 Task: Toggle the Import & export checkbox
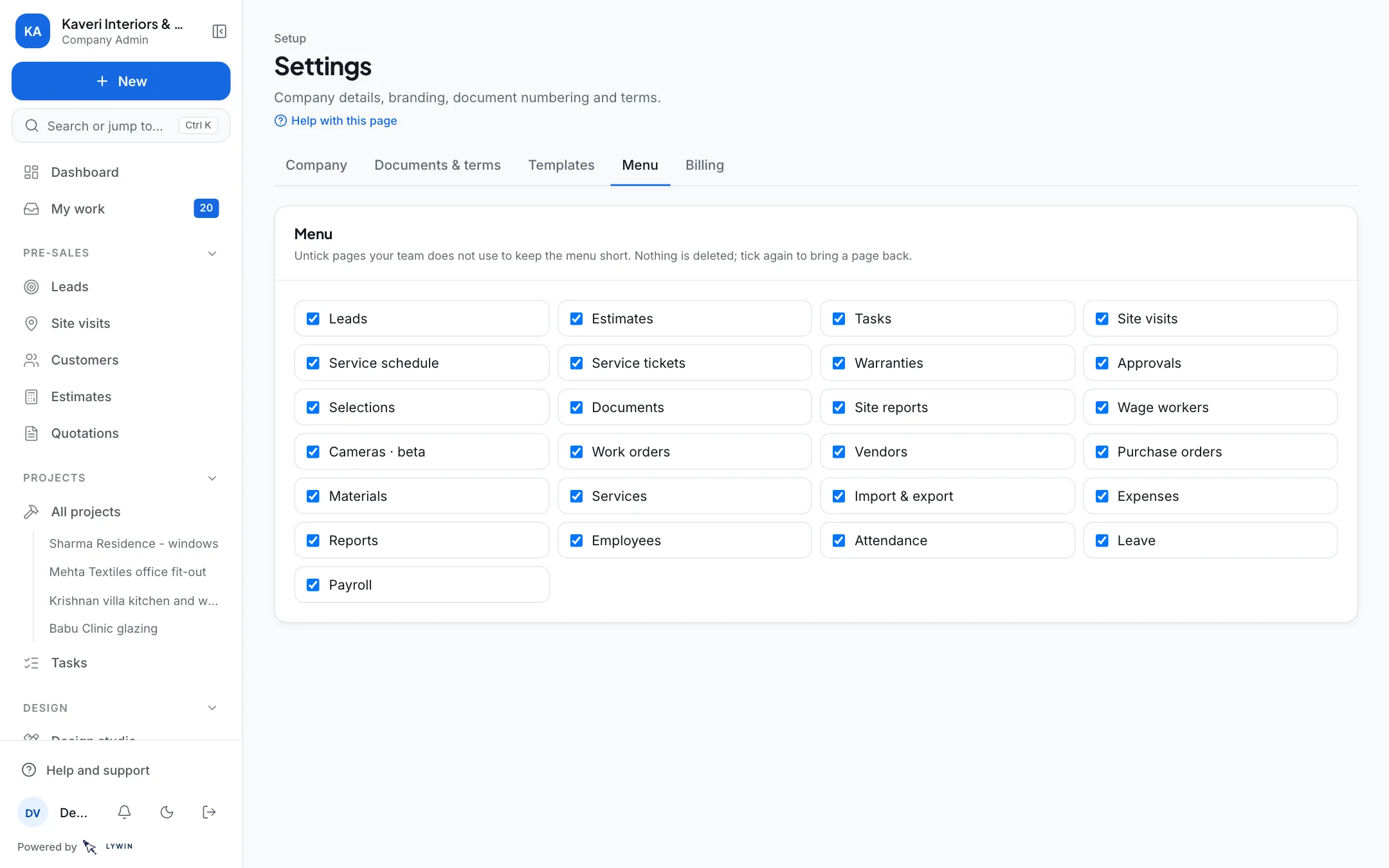click(x=839, y=496)
